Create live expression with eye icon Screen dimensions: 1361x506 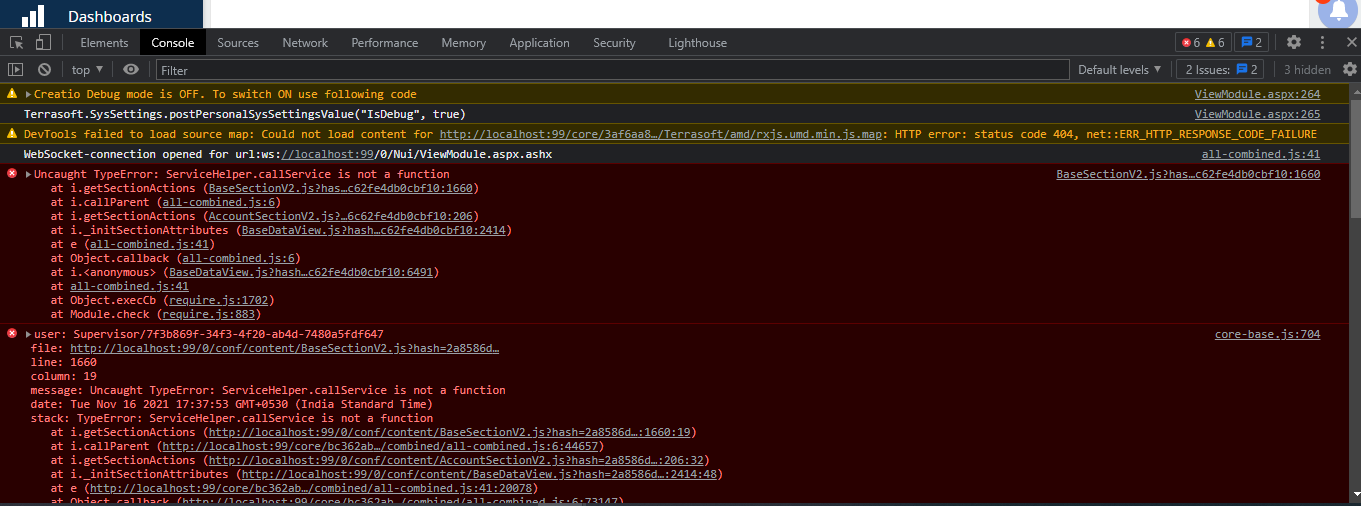pyautogui.click(x=131, y=70)
